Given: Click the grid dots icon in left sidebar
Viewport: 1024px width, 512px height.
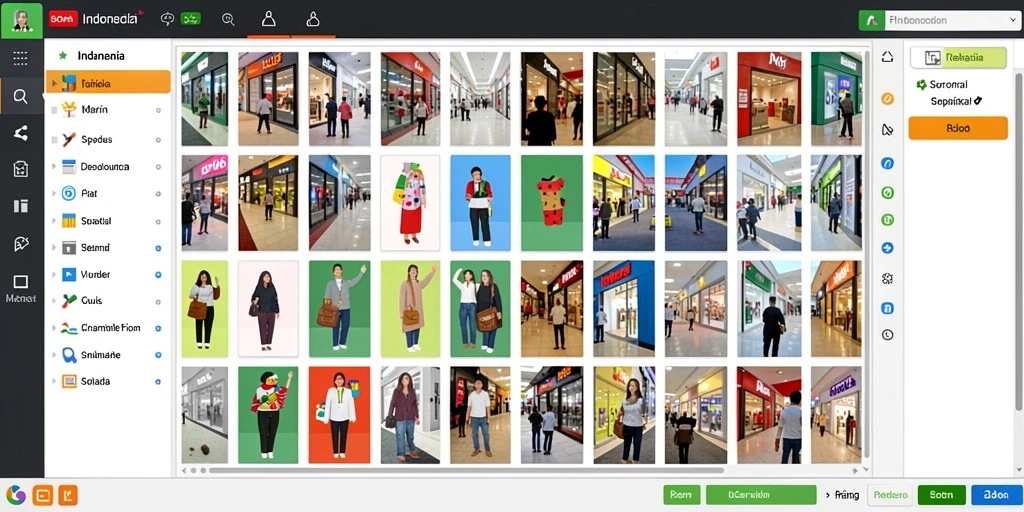Looking at the screenshot, I should 20,57.
